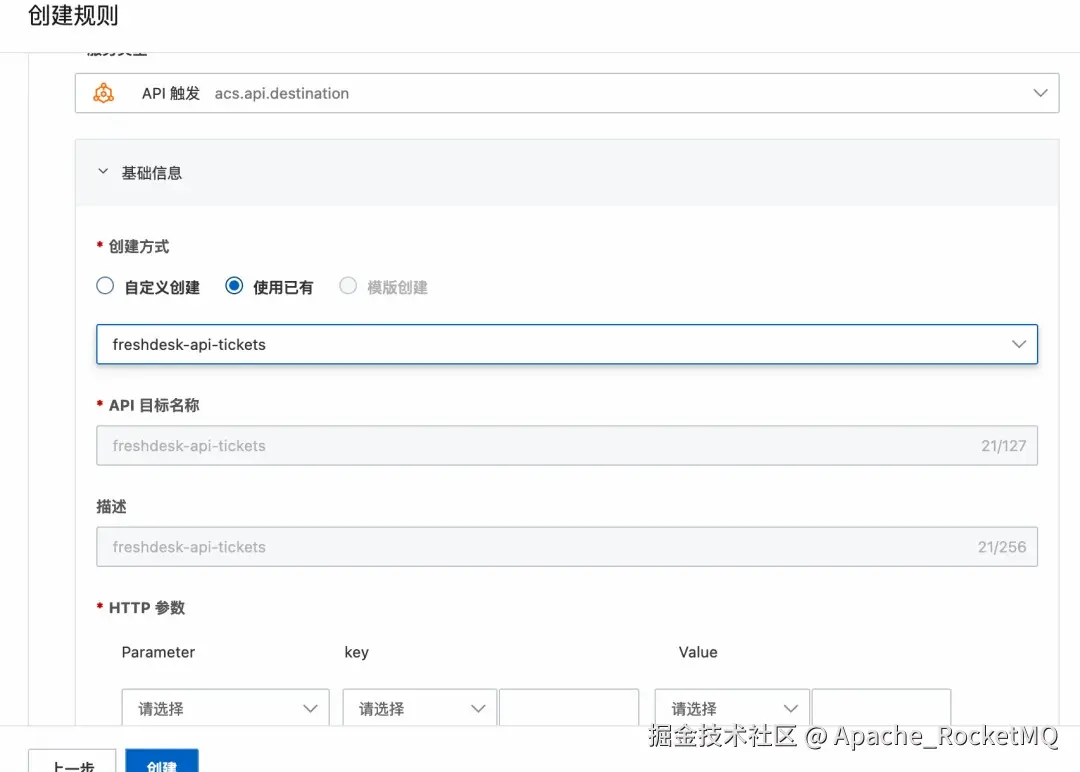The image size is (1080, 772).
Task: Click the 21/256 character counter
Action: (x=1001, y=547)
